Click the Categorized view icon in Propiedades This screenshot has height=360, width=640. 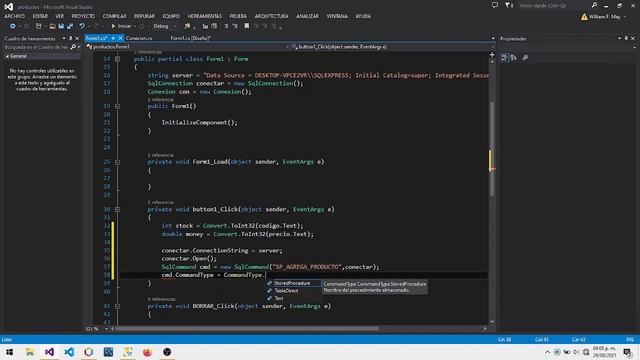504,58
